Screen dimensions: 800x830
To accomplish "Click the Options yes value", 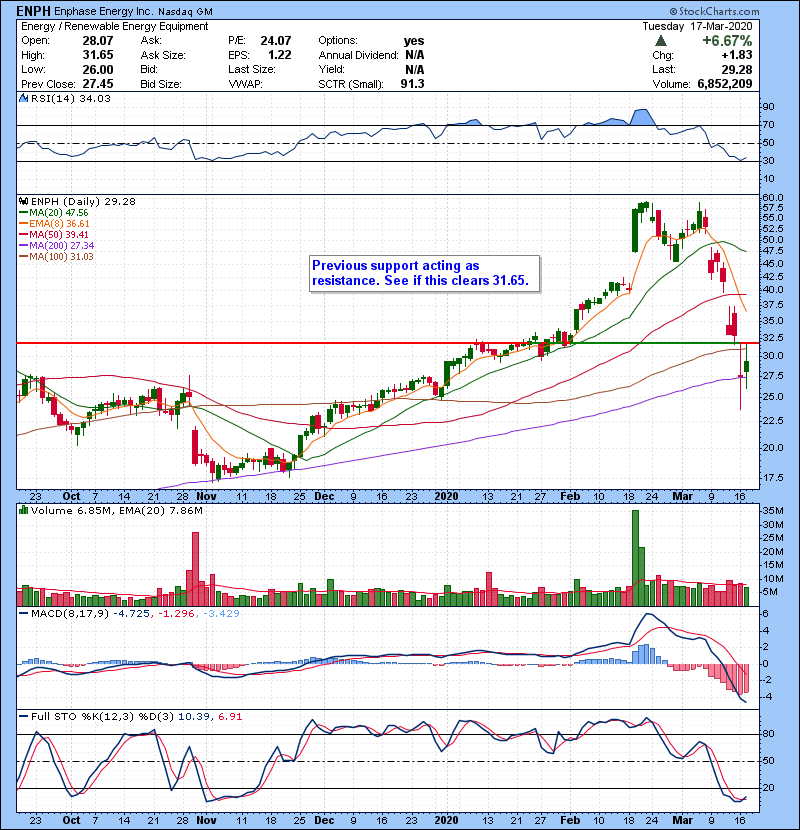I will [x=414, y=41].
